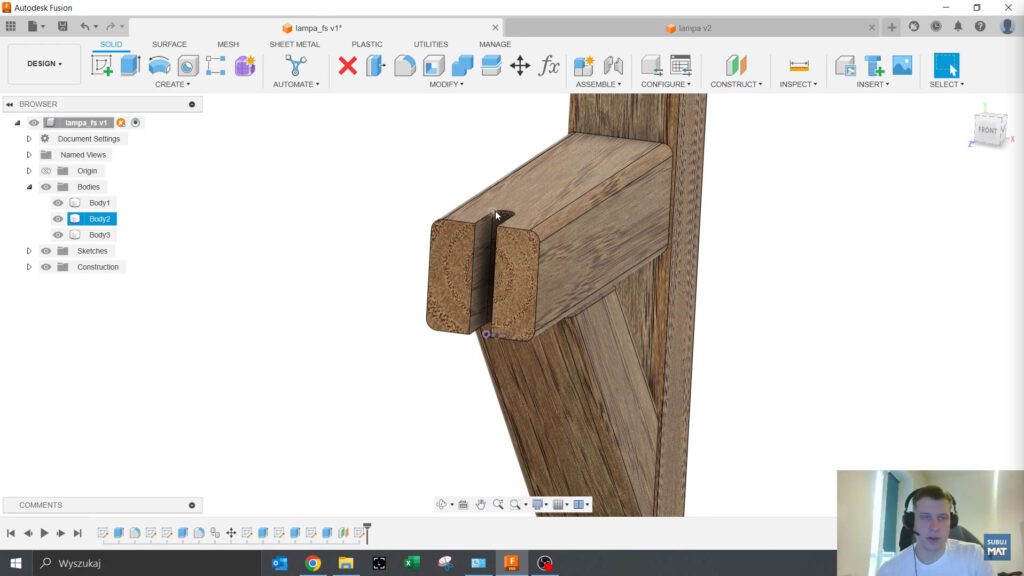Screen dimensions: 1024x576
Task: Click the Extrude tool icon
Action: pyautogui.click(x=130, y=66)
